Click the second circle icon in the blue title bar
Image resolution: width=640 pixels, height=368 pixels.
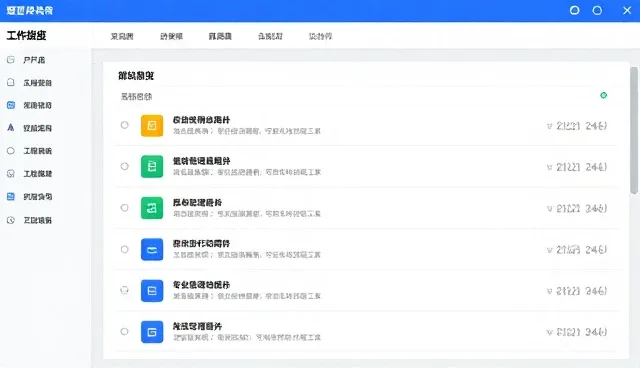597,10
